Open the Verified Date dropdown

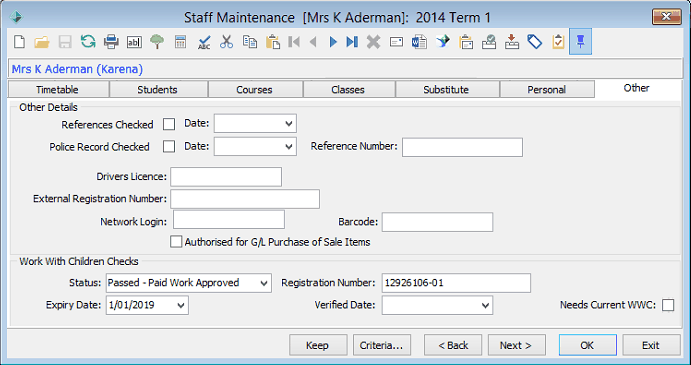pyautogui.click(x=485, y=305)
